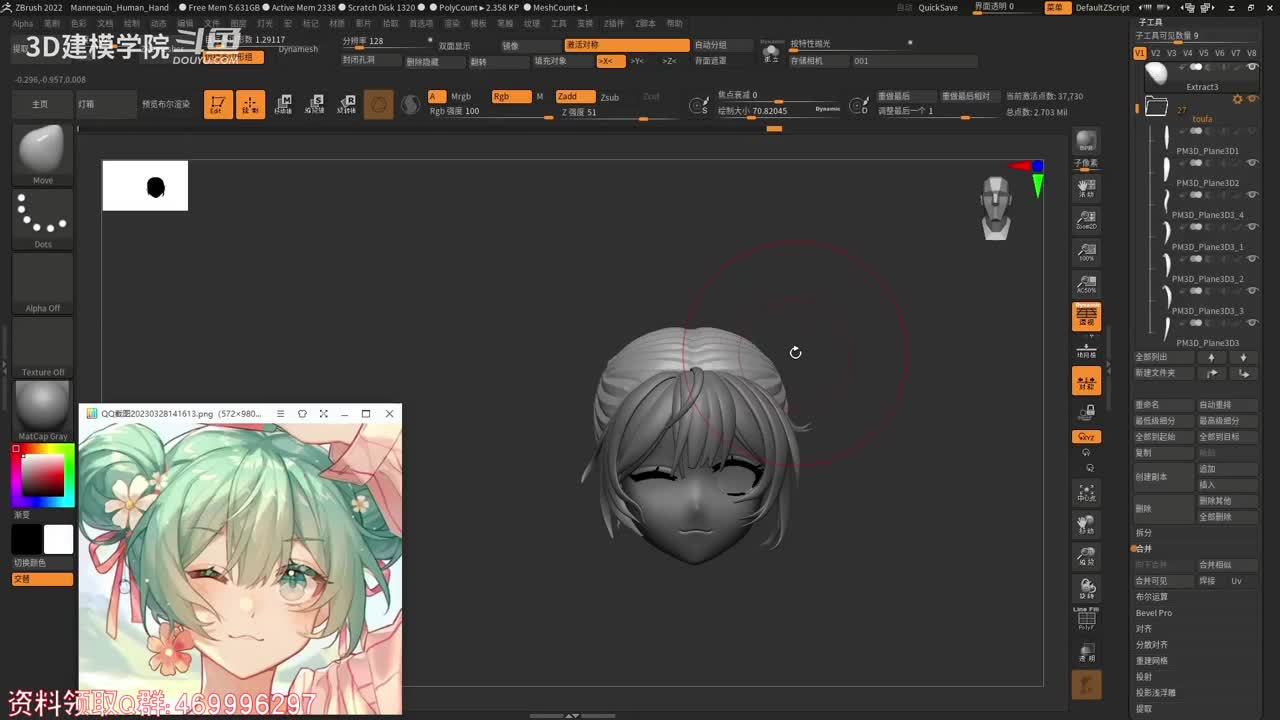Click the QuickSave button
The width and height of the screenshot is (1280, 720).
tap(938, 7)
